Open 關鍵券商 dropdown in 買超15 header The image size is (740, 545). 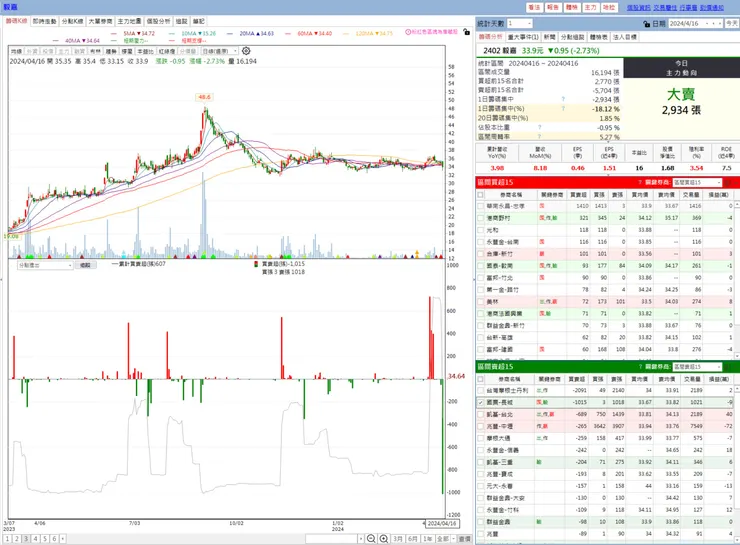point(719,182)
